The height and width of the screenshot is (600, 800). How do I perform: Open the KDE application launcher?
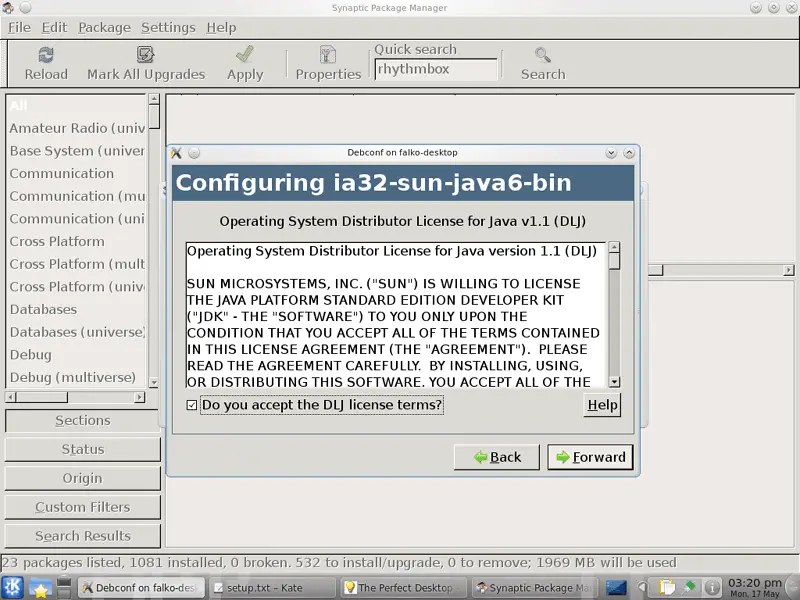pyautogui.click(x=12, y=587)
